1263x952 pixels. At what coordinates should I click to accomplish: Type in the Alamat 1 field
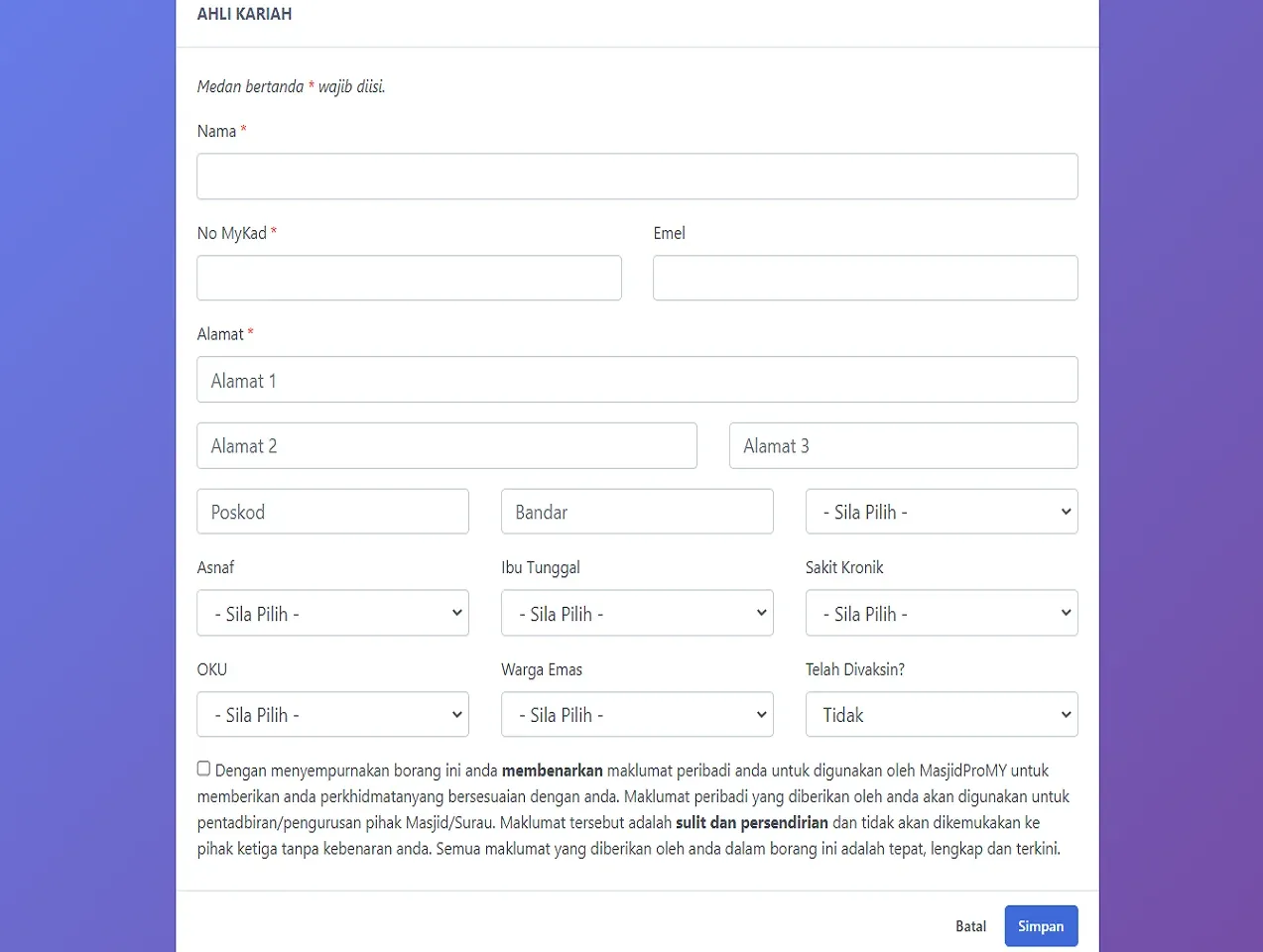pyautogui.click(x=637, y=380)
